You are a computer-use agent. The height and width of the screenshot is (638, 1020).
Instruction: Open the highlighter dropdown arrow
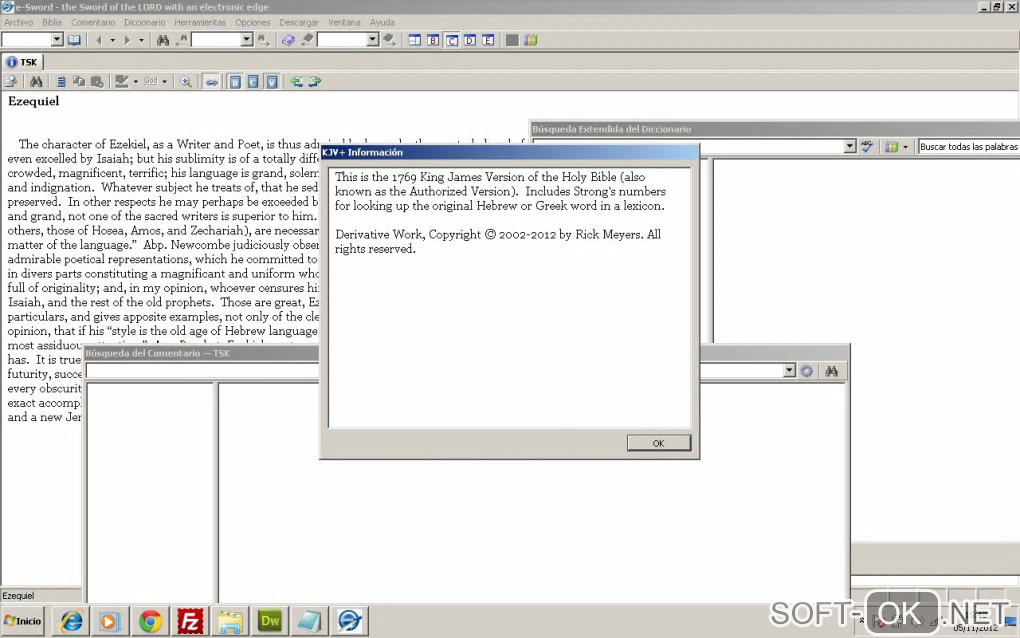tap(135, 81)
